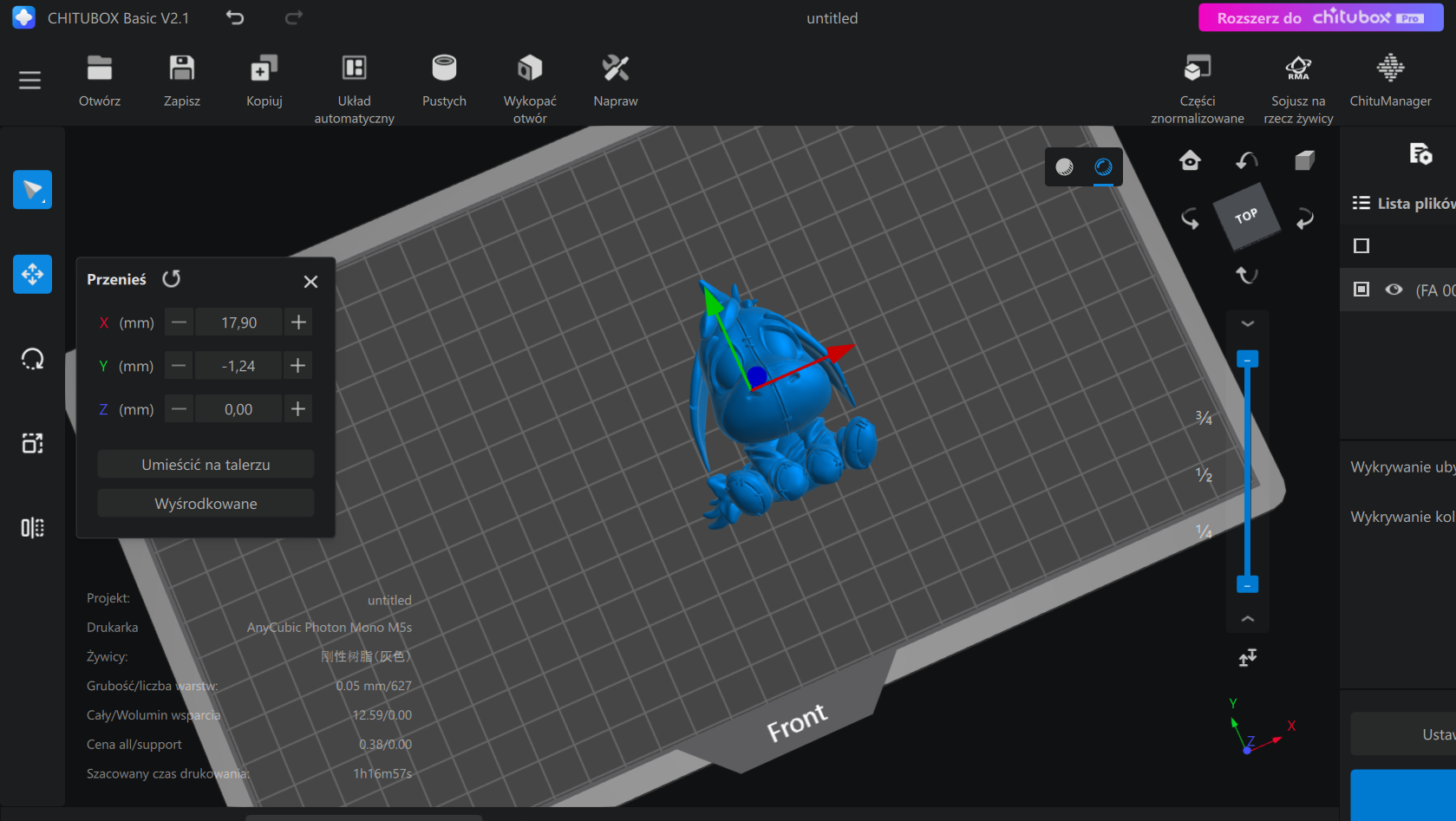The width and height of the screenshot is (1456, 821).
Task: Edit the Z position field 0,00
Action: 238,409
